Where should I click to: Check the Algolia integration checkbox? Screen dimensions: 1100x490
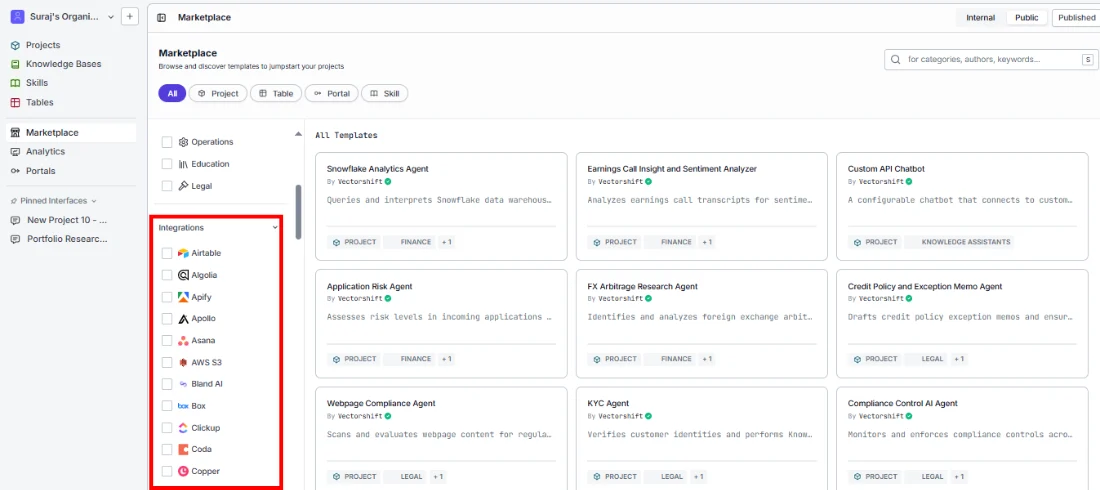pyautogui.click(x=167, y=275)
